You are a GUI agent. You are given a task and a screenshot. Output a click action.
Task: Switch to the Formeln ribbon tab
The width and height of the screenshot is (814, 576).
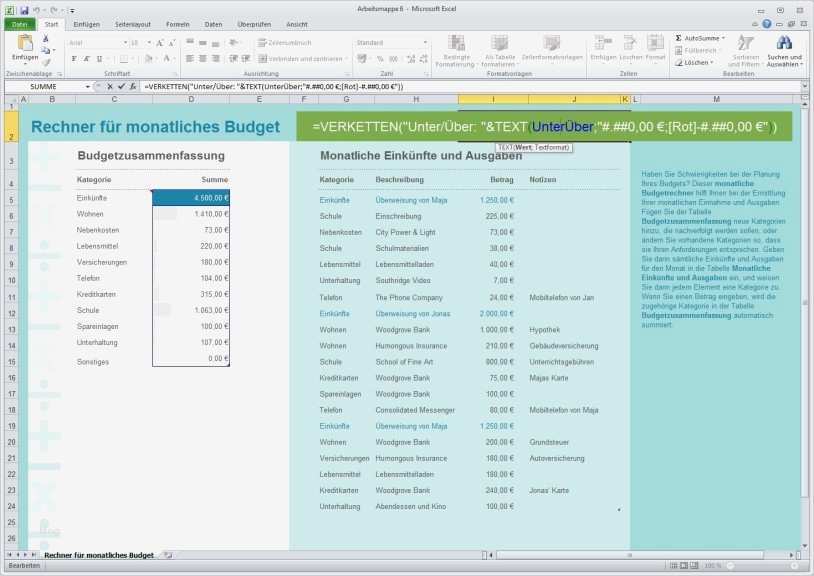(x=178, y=24)
